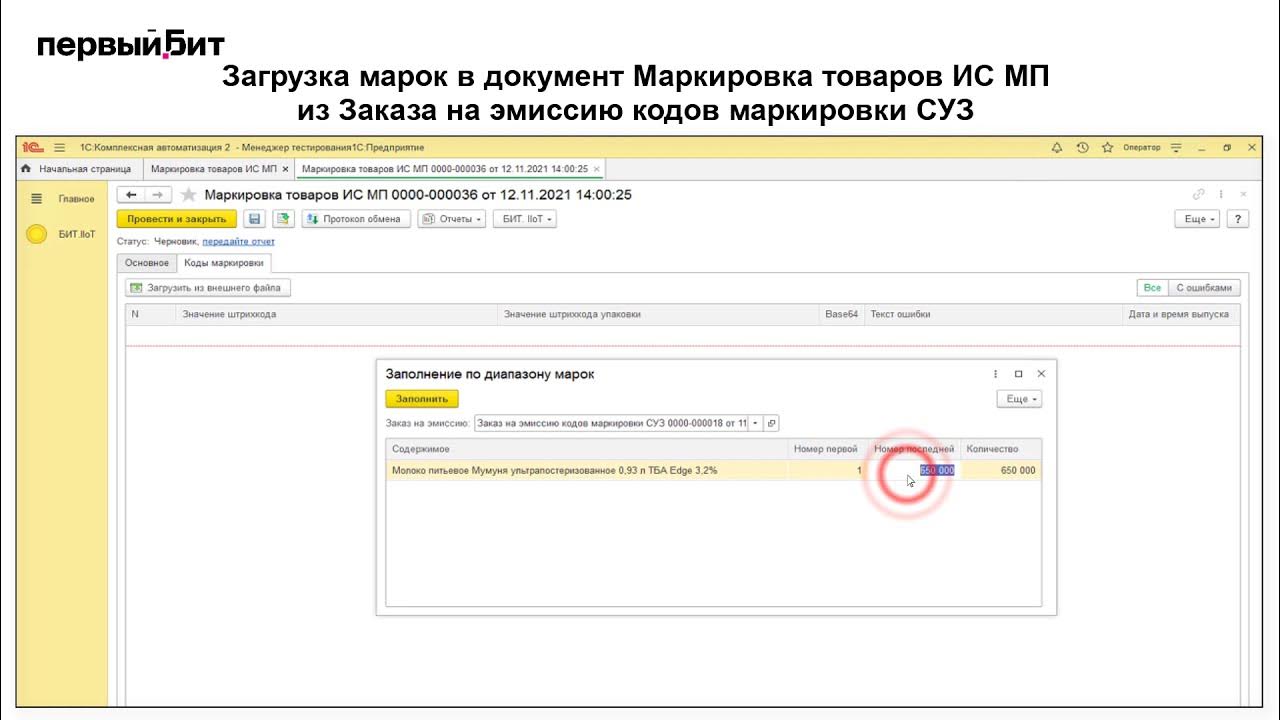Viewport: 1280px width, 720px height.
Task: Select the Молоко питьевое Мумуня row
Action: pos(713,470)
